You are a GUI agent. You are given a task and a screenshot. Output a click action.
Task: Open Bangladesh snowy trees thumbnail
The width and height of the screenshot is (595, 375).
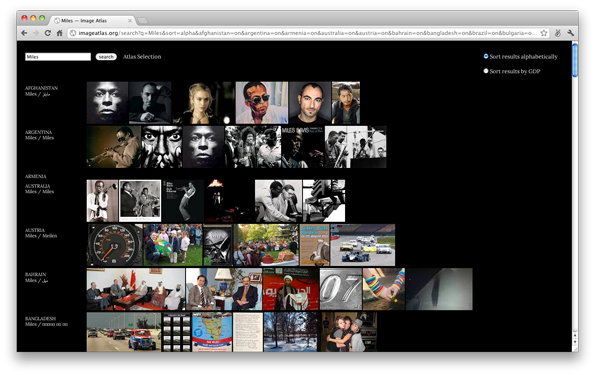pos(291,332)
